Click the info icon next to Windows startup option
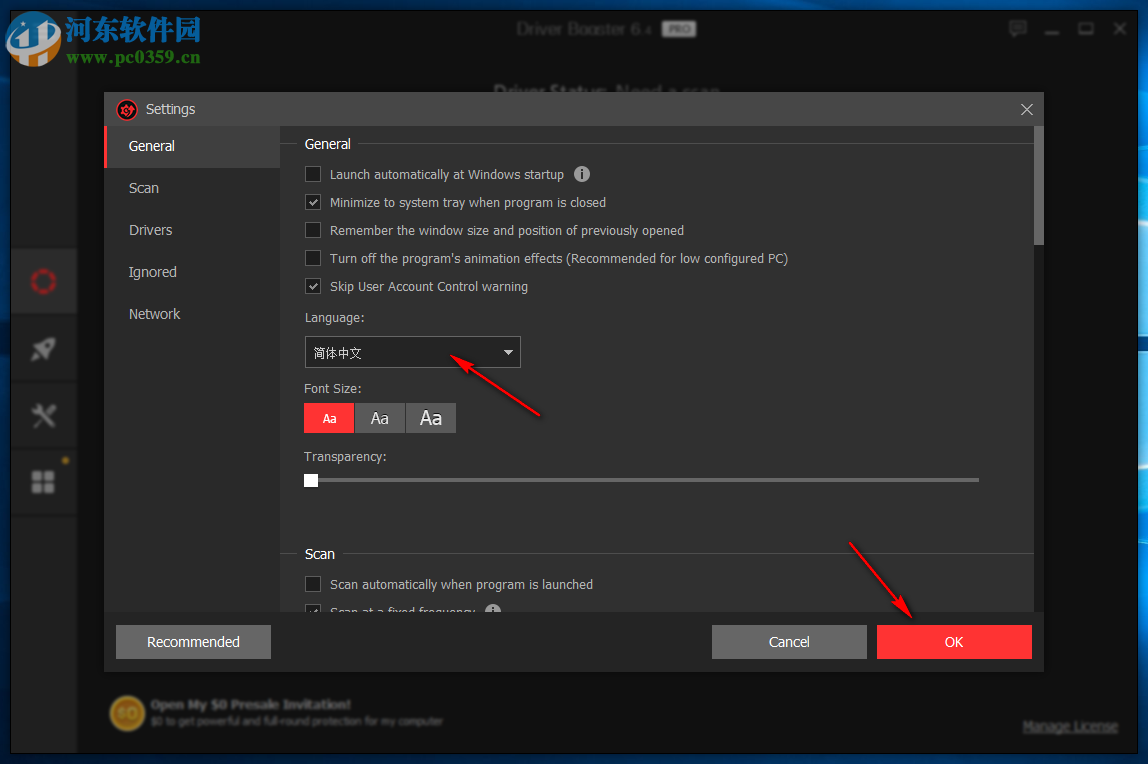The width and height of the screenshot is (1148, 764). (x=581, y=174)
